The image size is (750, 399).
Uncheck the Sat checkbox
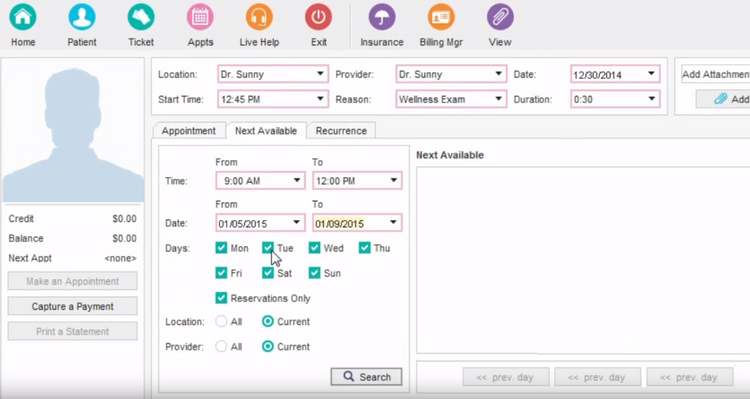tap(268, 273)
